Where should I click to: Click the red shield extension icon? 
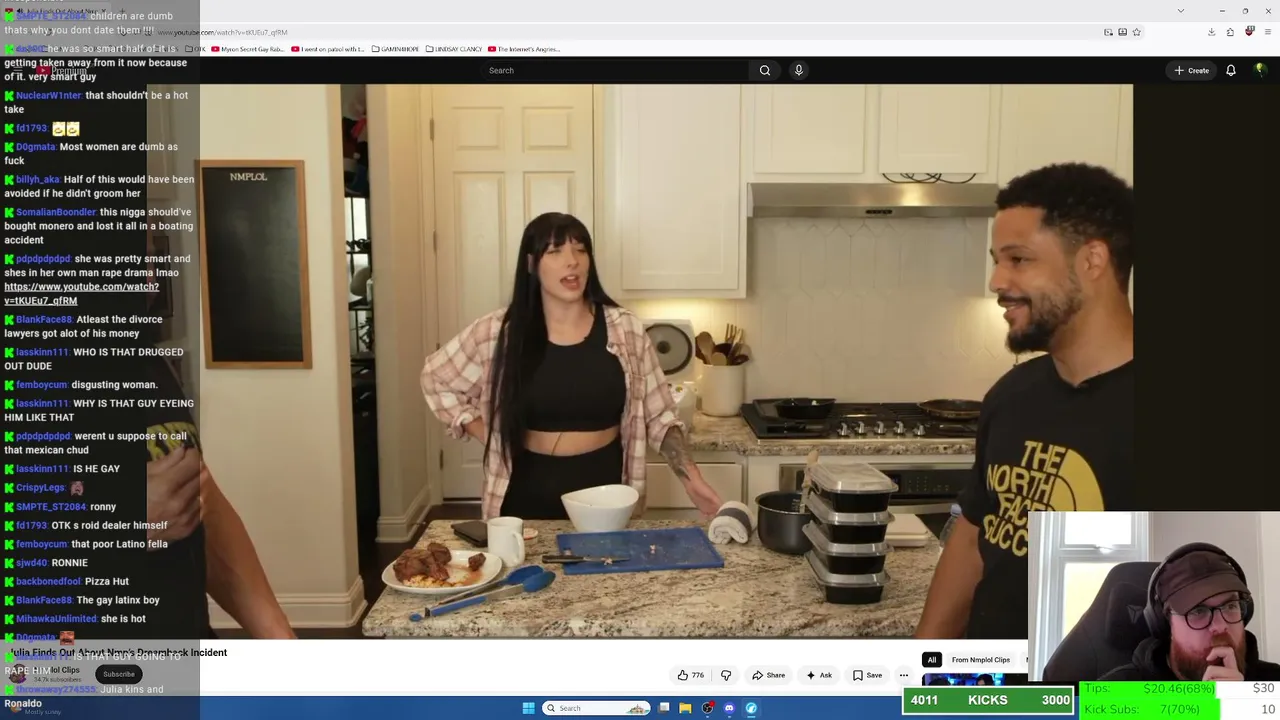click(x=1249, y=32)
